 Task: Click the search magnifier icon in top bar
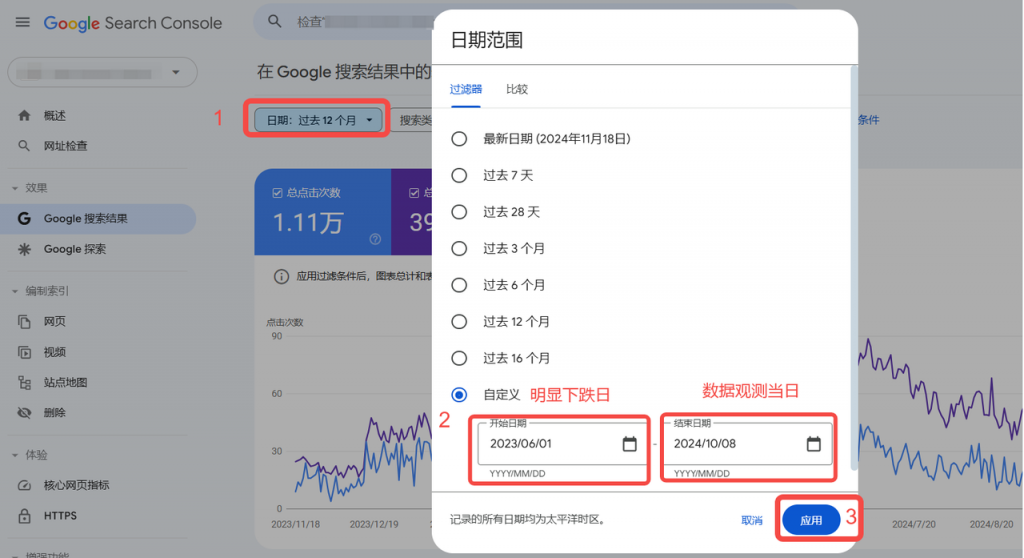[x=275, y=22]
